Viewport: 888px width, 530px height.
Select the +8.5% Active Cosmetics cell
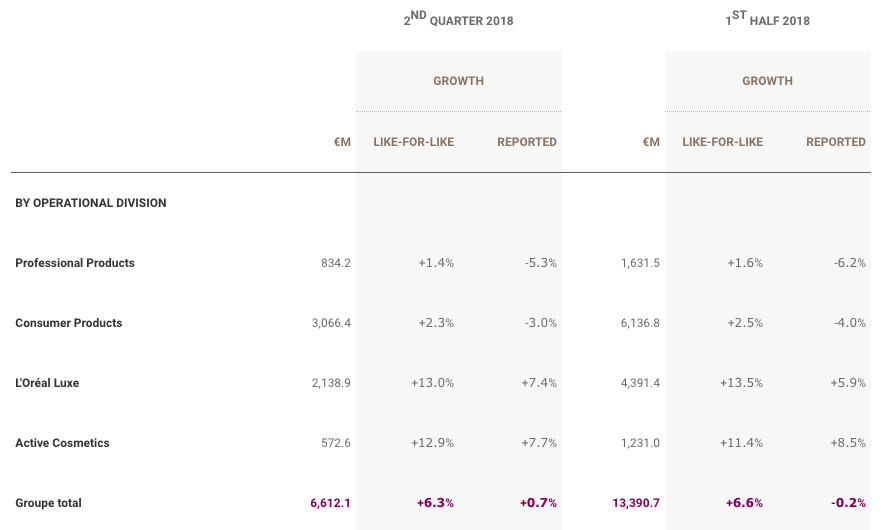coord(848,443)
